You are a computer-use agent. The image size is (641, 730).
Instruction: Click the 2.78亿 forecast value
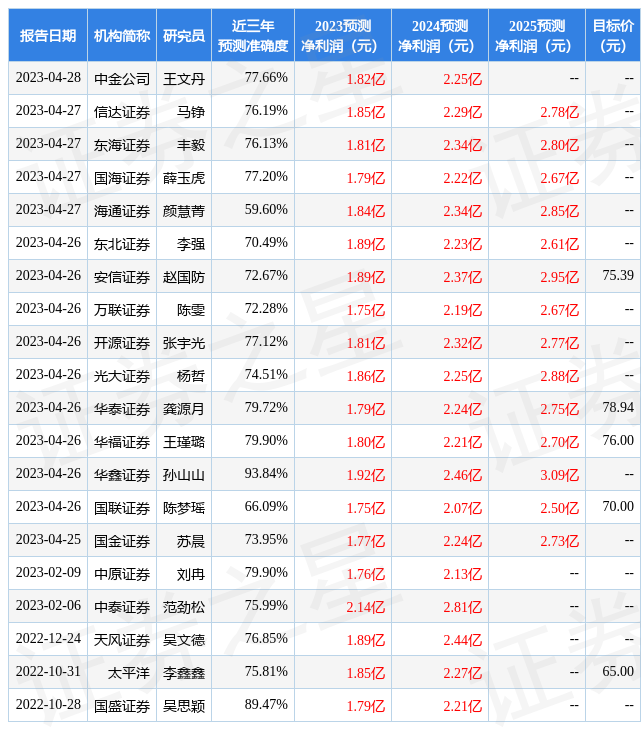[559, 112]
